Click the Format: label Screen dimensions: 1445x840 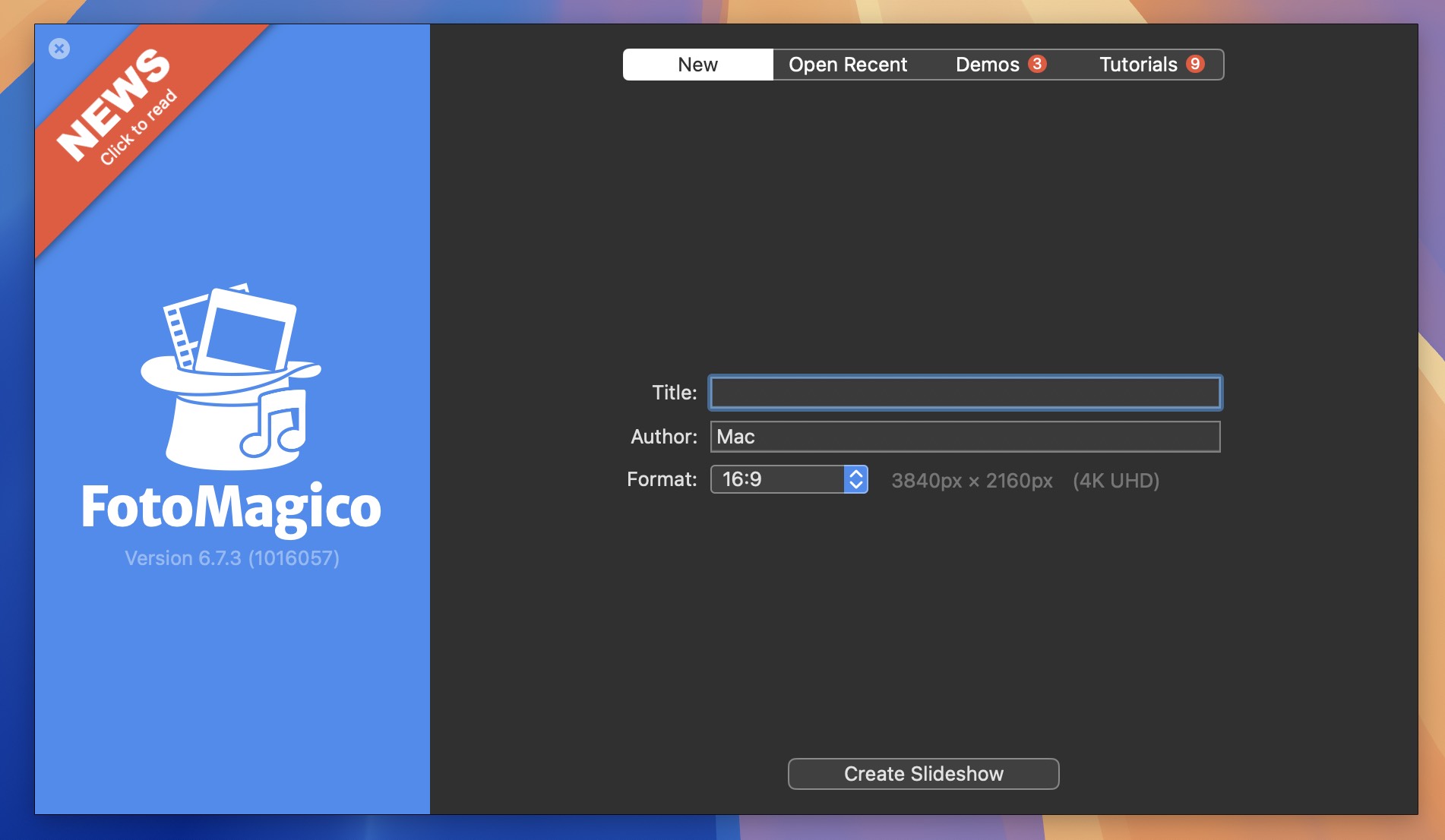point(662,479)
